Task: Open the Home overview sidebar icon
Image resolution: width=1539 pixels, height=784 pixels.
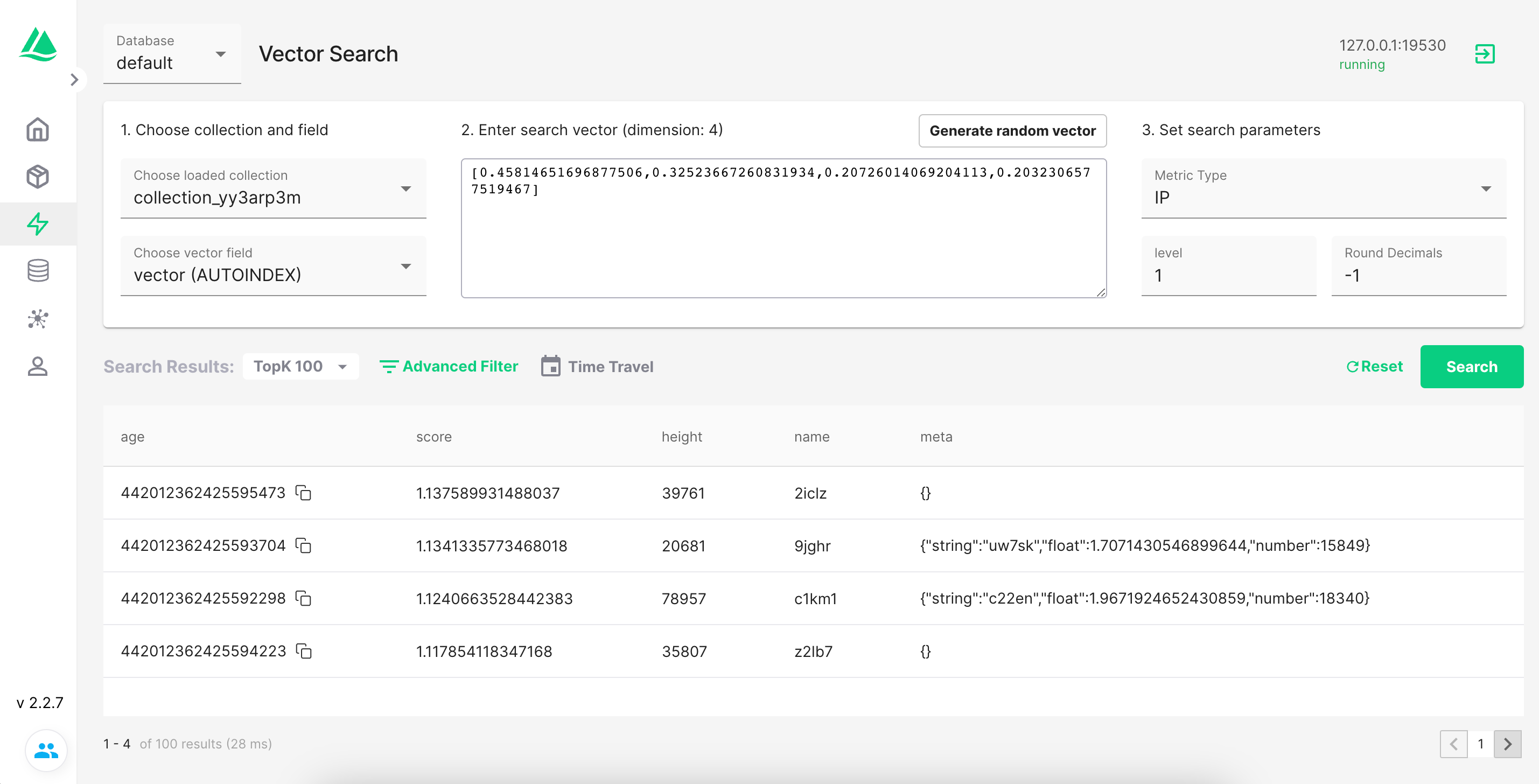Action: [38, 129]
